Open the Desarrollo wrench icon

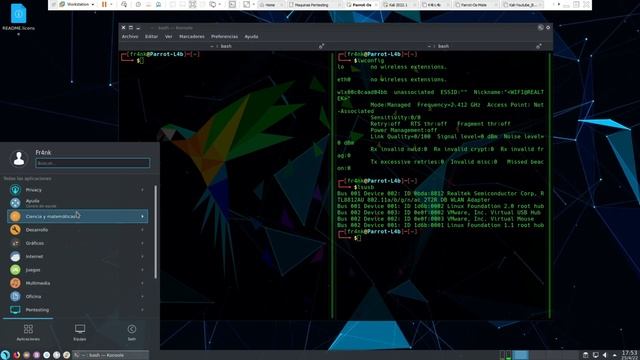[x=15, y=230]
